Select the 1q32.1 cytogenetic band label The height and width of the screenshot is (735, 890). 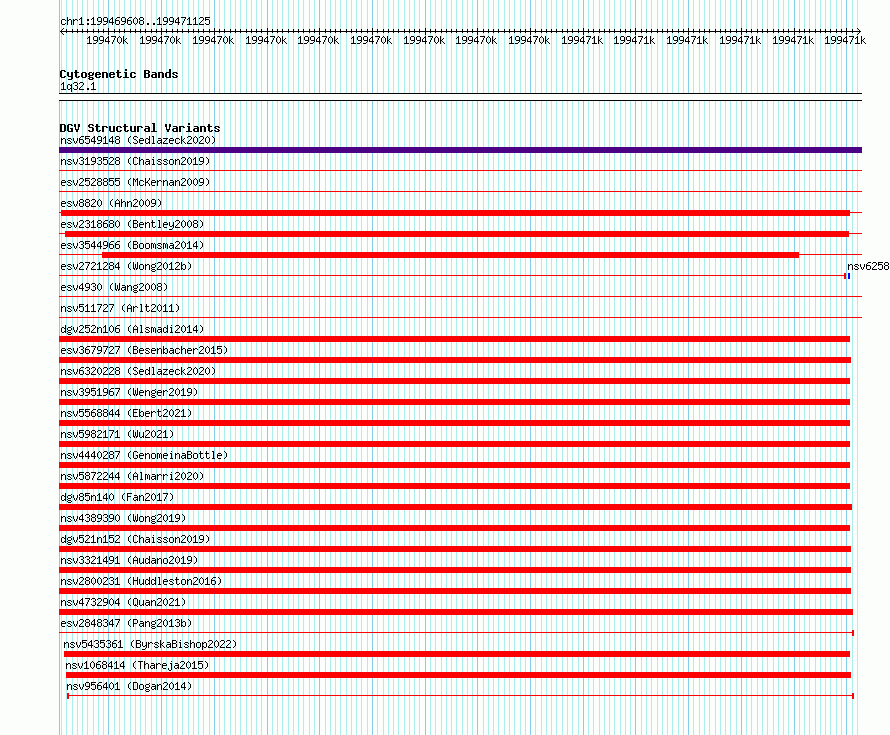[x=78, y=86]
